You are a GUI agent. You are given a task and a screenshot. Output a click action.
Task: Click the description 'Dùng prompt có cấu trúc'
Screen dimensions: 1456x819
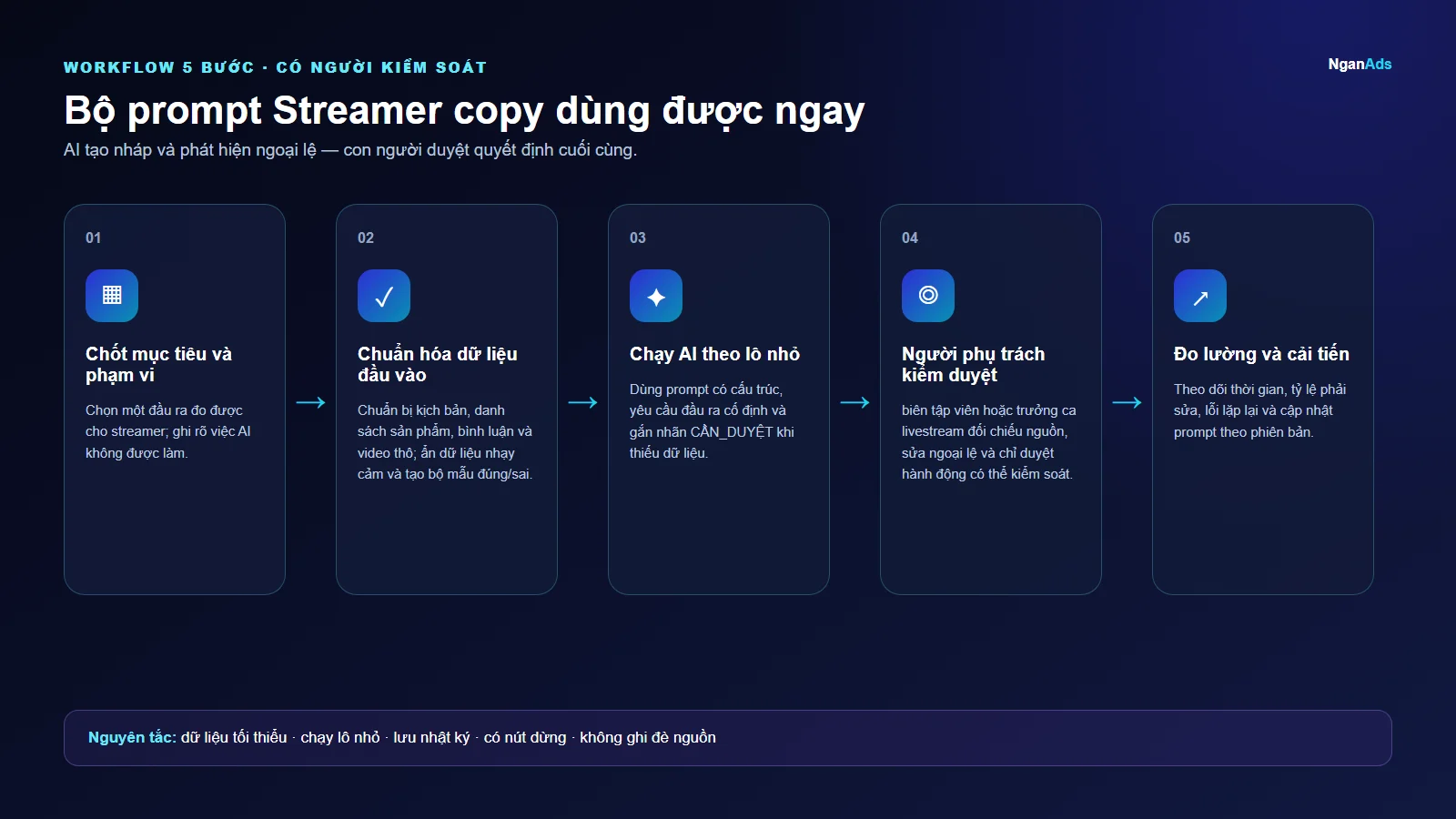tap(712, 420)
